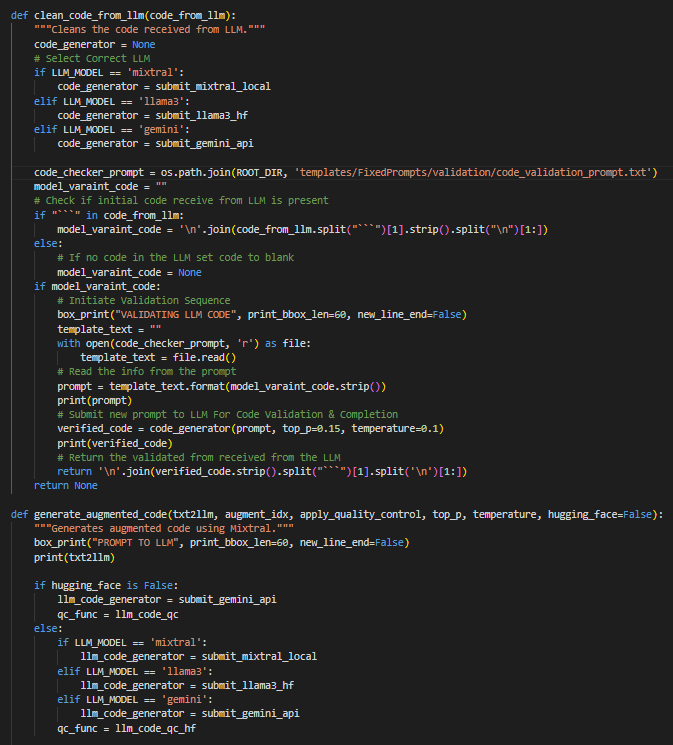This screenshot has height=745, width=673.
Task: Click the line model_varaint_code = ""
Action: (100, 186)
